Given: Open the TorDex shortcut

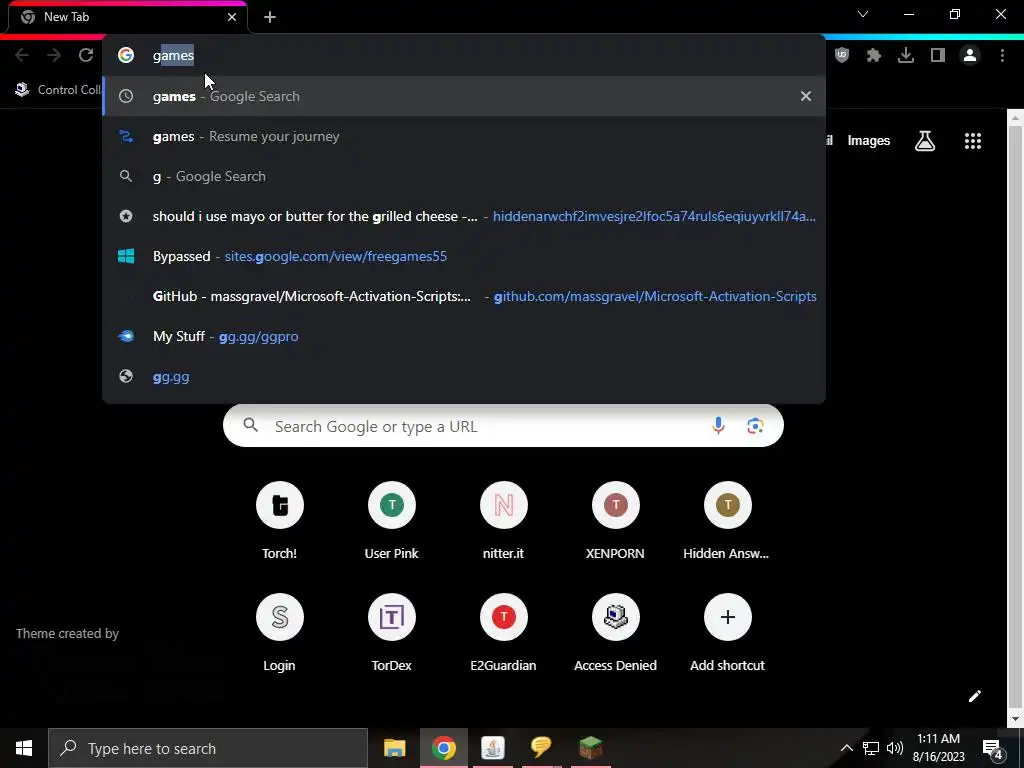Looking at the screenshot, I should 392,633.
